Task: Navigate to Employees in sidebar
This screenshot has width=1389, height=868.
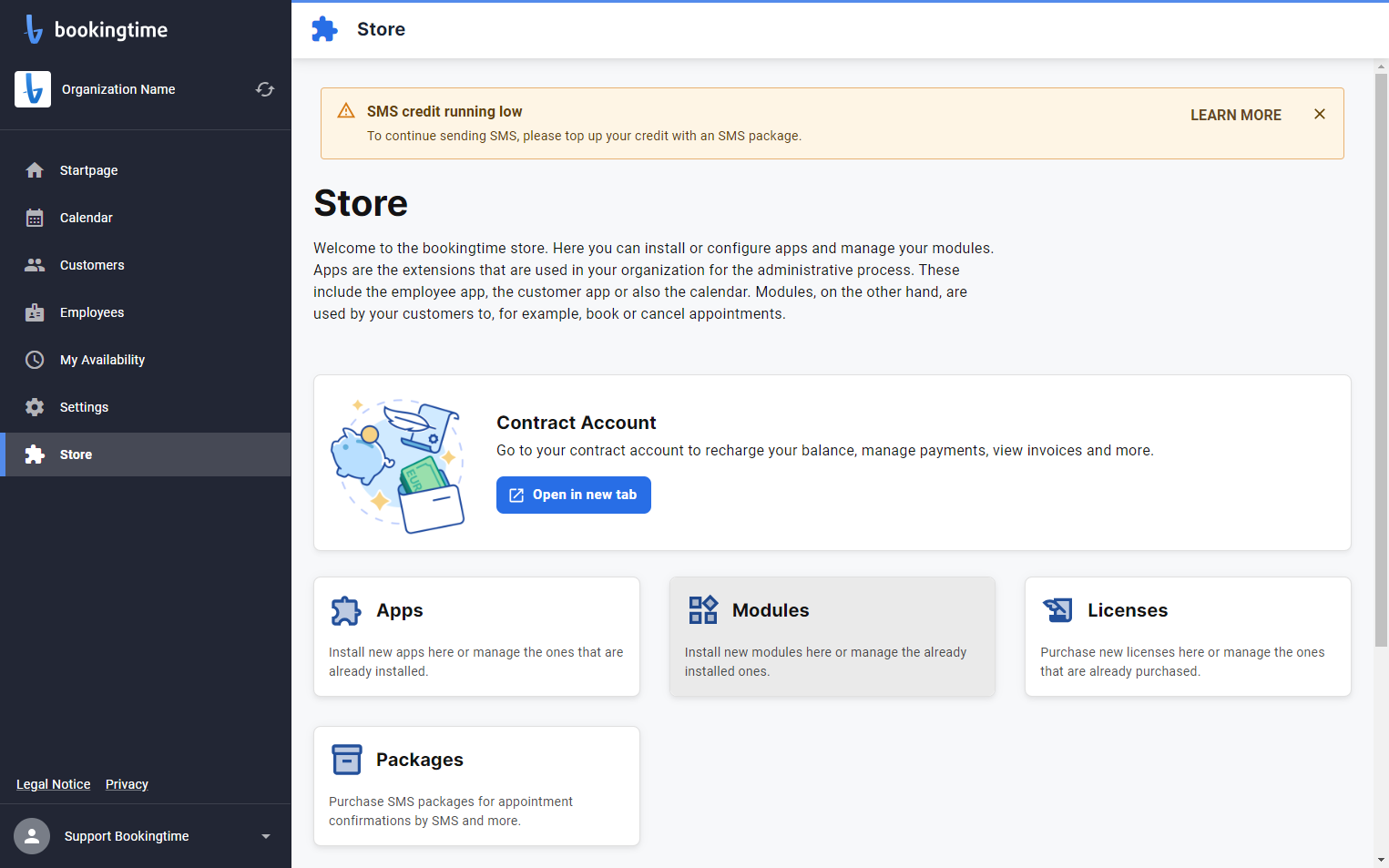Action: 146,312
